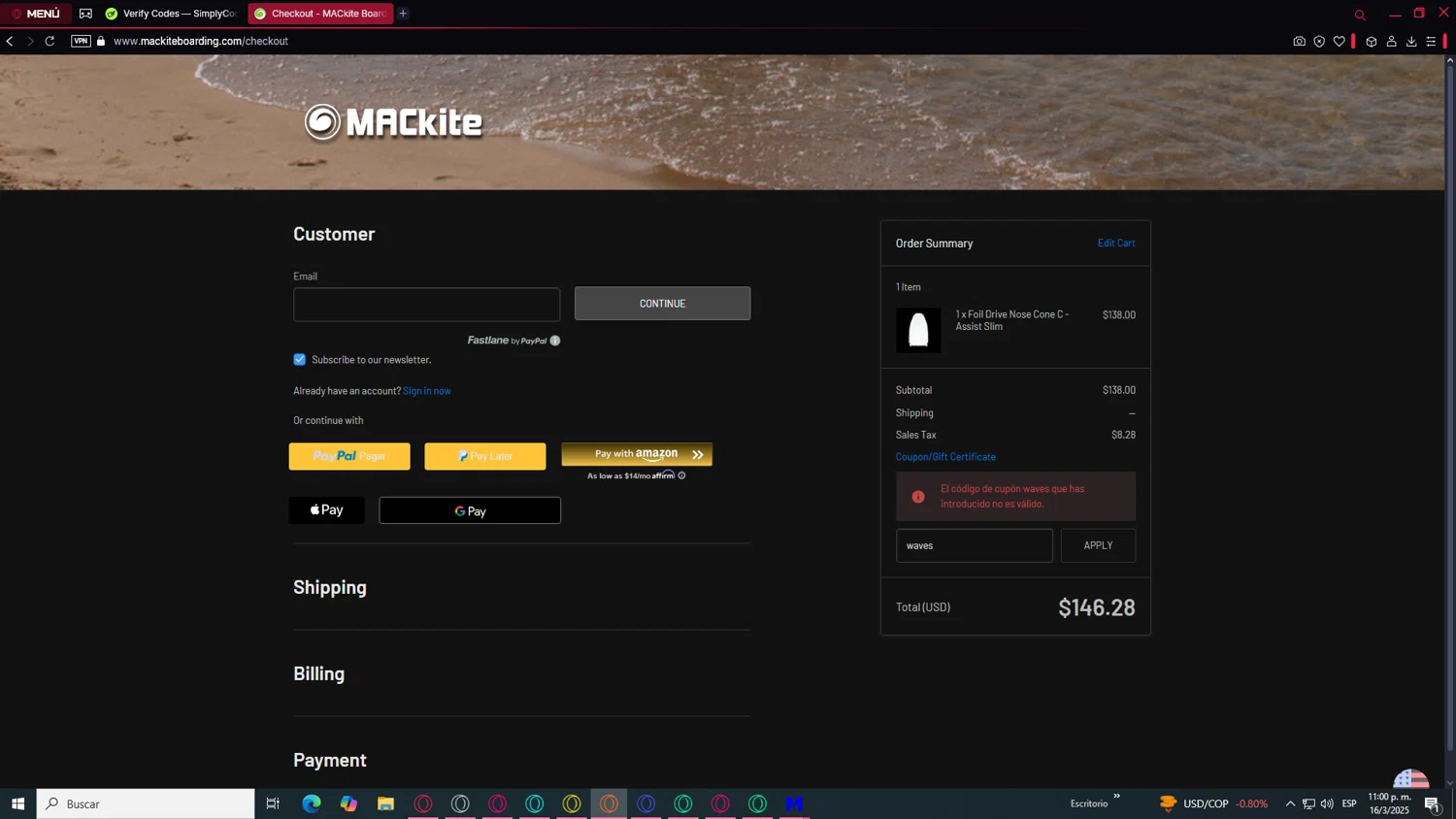Click Fastlane by PayPal info icon

555,341
